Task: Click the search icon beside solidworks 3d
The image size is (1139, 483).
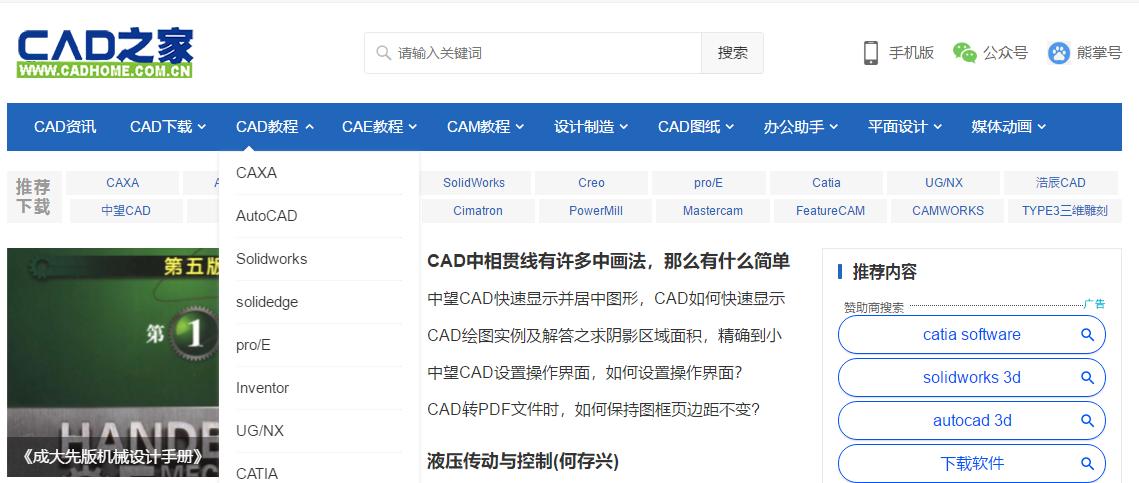Action: click(x=1087, y=378)
